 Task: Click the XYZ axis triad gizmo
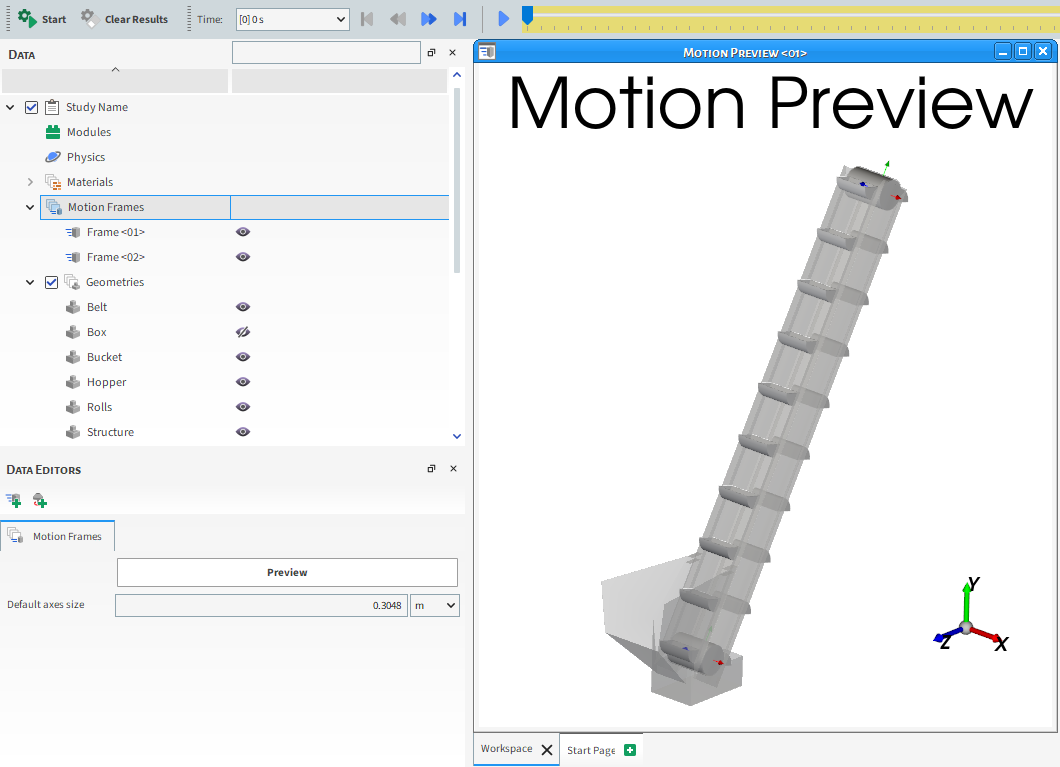971,614
